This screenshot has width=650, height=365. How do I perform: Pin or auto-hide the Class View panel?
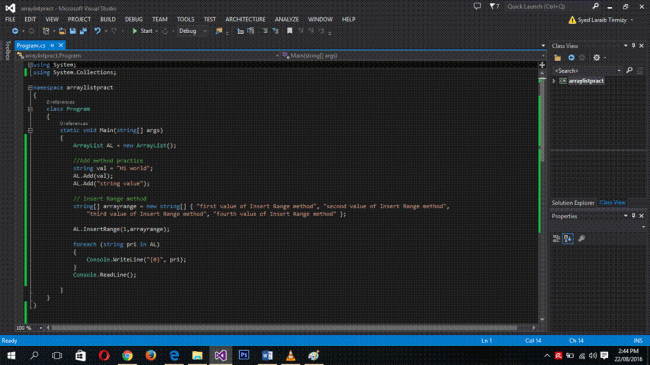633,46
